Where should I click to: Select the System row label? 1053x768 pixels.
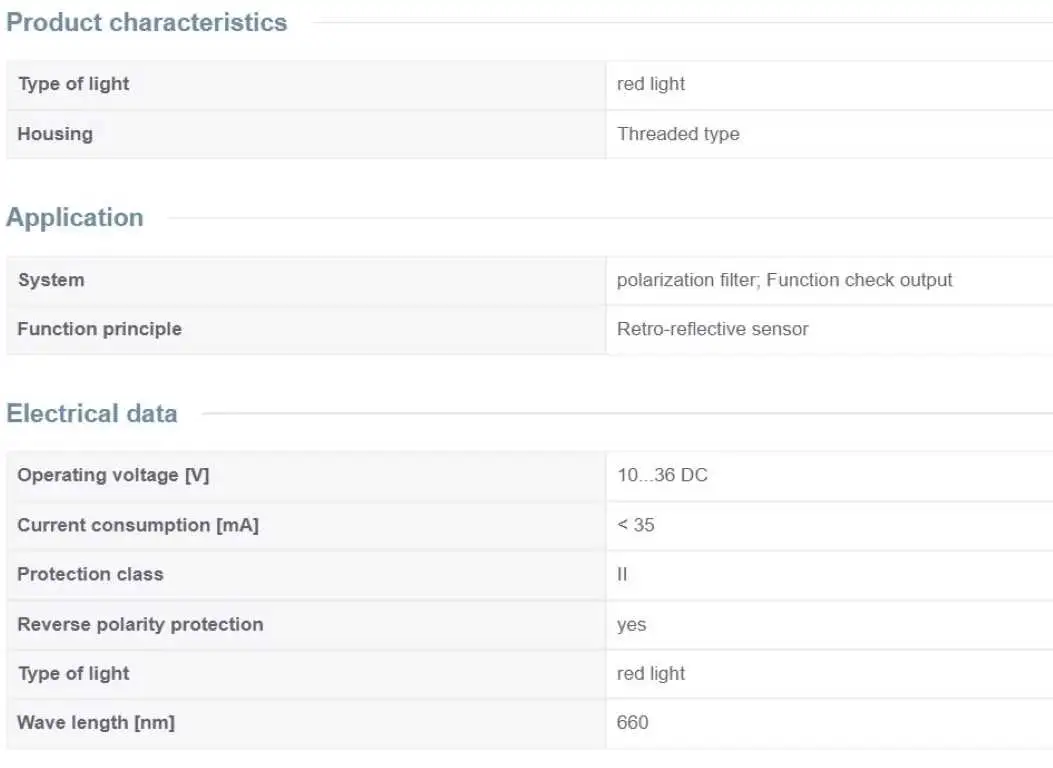[51, 280]
